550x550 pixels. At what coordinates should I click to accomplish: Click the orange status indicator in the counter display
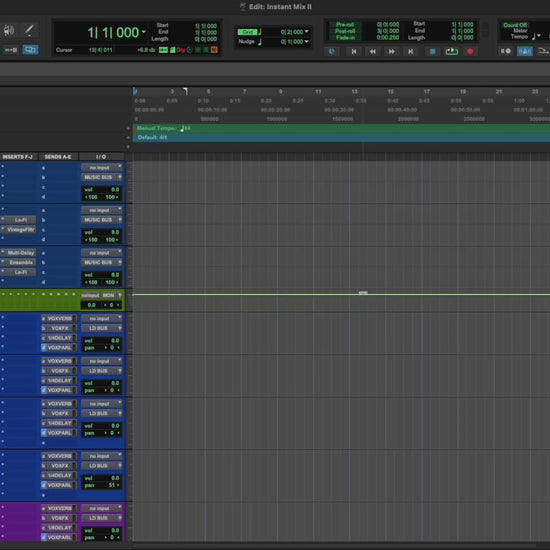point(214,50)
